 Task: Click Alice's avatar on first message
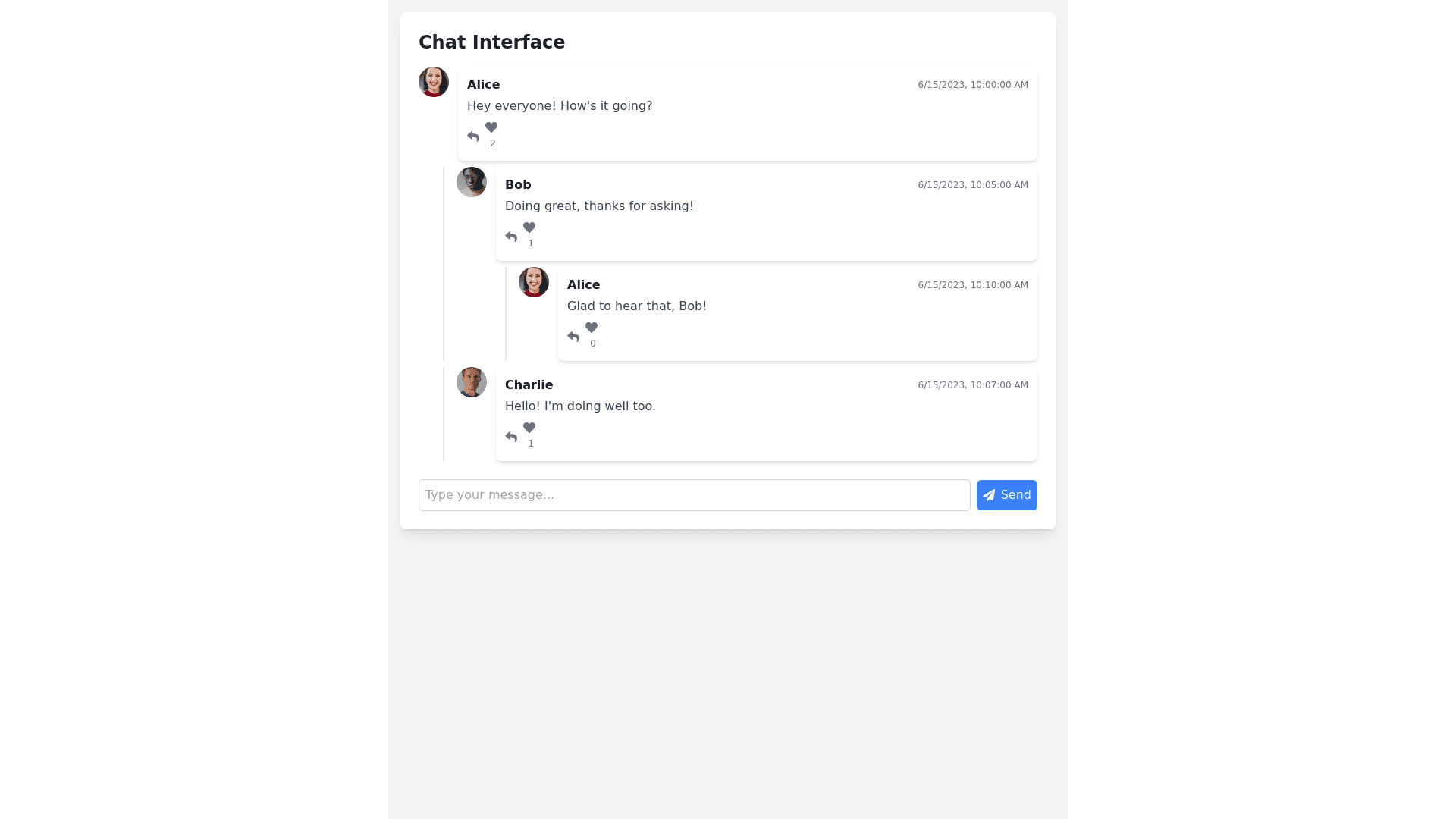click(x=434, y=82)
